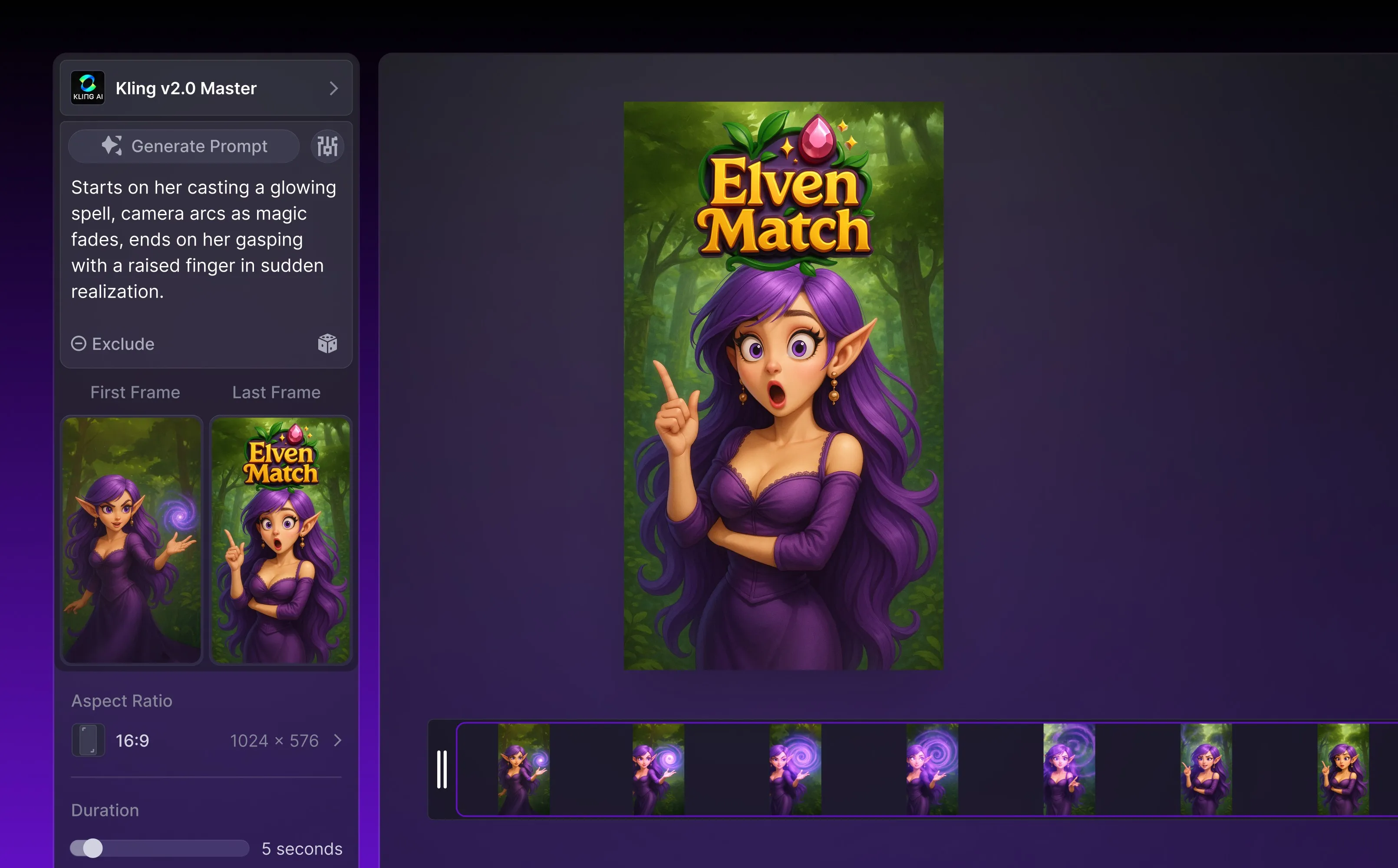
Task: Select the First Frame tab label
Action: pyautogui.click(x=135, y=392)
